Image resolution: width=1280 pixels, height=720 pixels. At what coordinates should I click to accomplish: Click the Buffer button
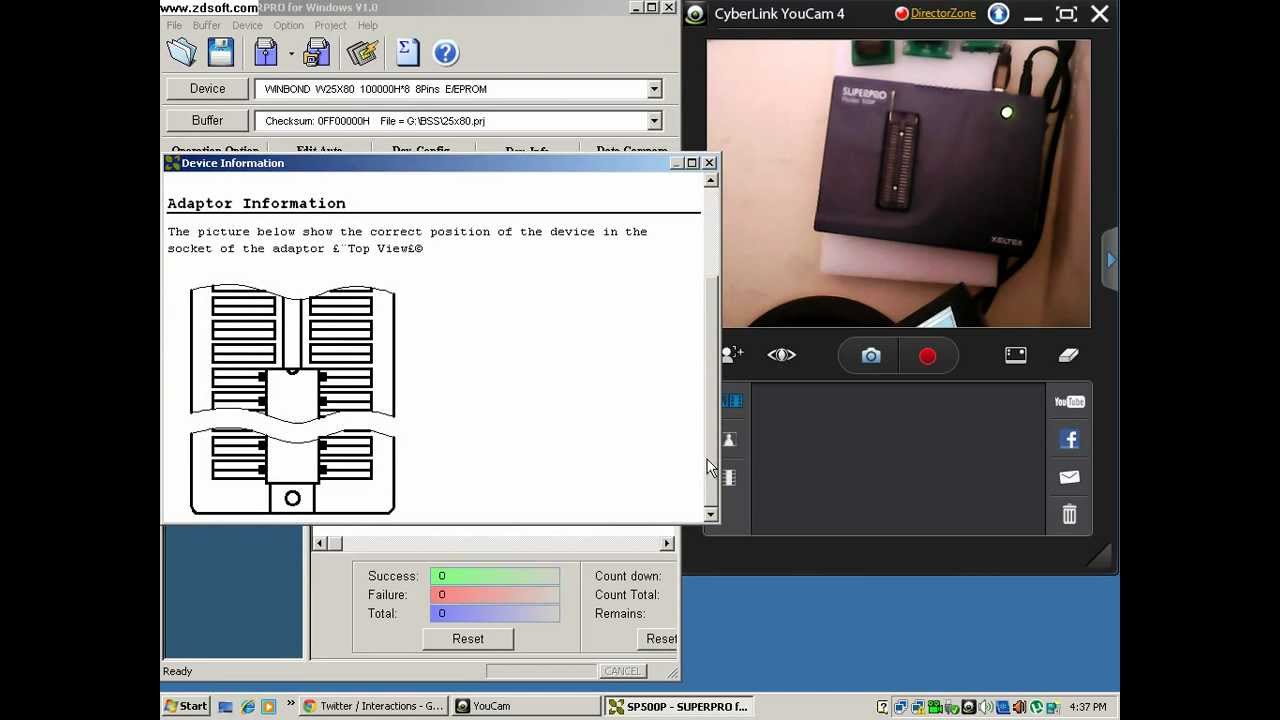(208, 120)
